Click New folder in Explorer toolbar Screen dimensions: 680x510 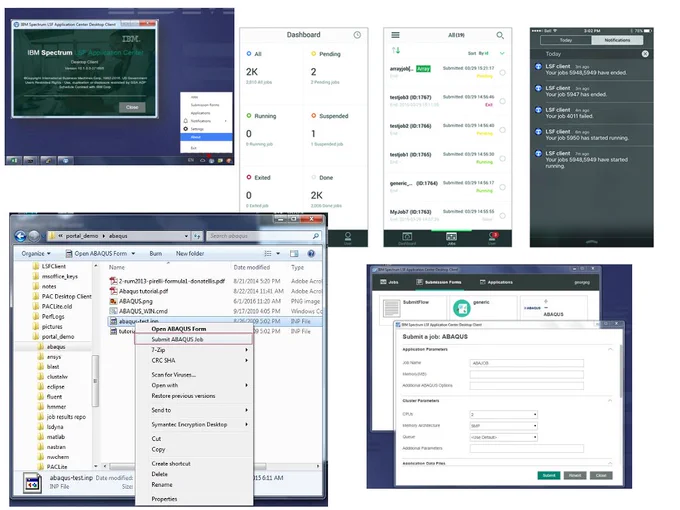pyautogui.click(x=190, y=254)
